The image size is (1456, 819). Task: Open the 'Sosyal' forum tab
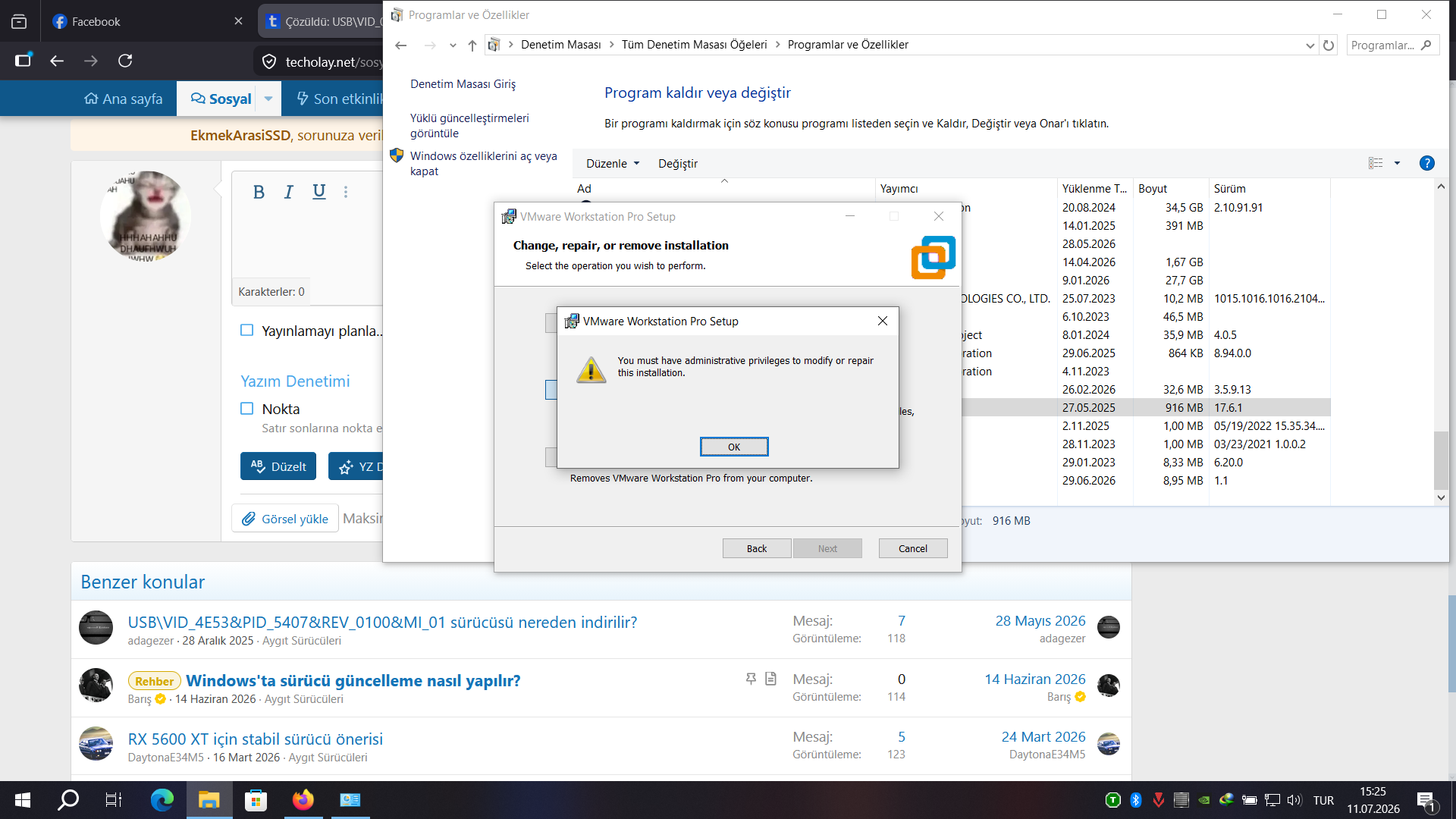220,99
